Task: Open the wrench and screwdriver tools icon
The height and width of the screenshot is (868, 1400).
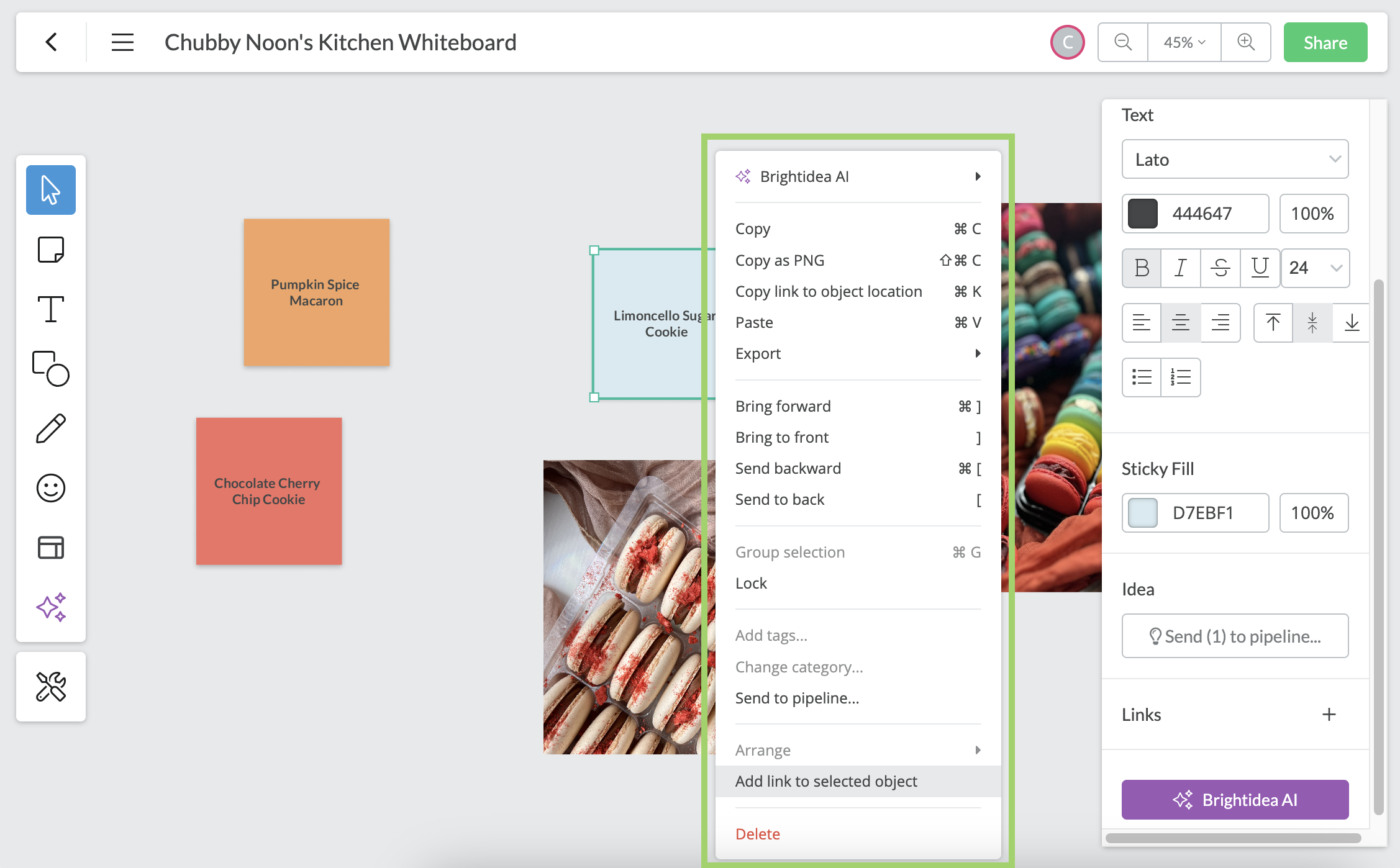Action: click(51, 687)
